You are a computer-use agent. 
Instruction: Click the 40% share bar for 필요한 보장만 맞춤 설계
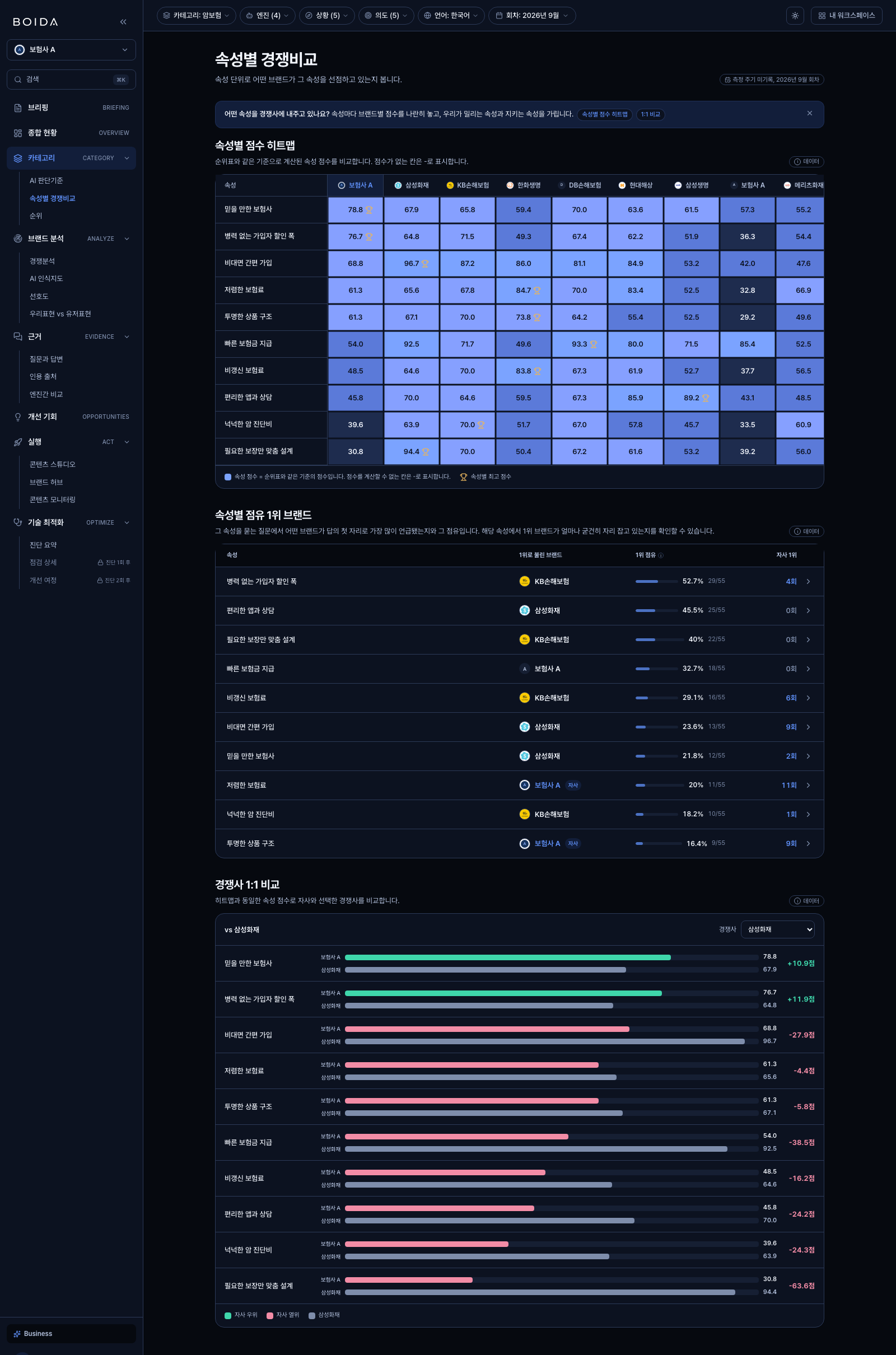point(660,640)
